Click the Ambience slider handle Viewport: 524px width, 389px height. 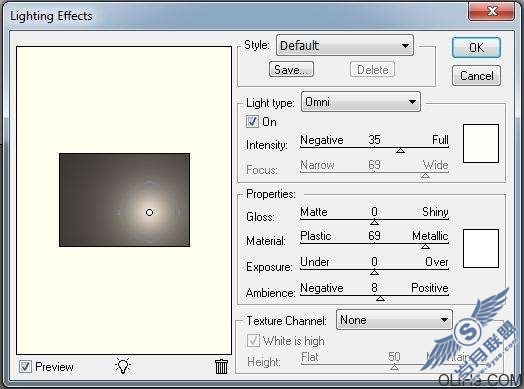tap(380, 298)
